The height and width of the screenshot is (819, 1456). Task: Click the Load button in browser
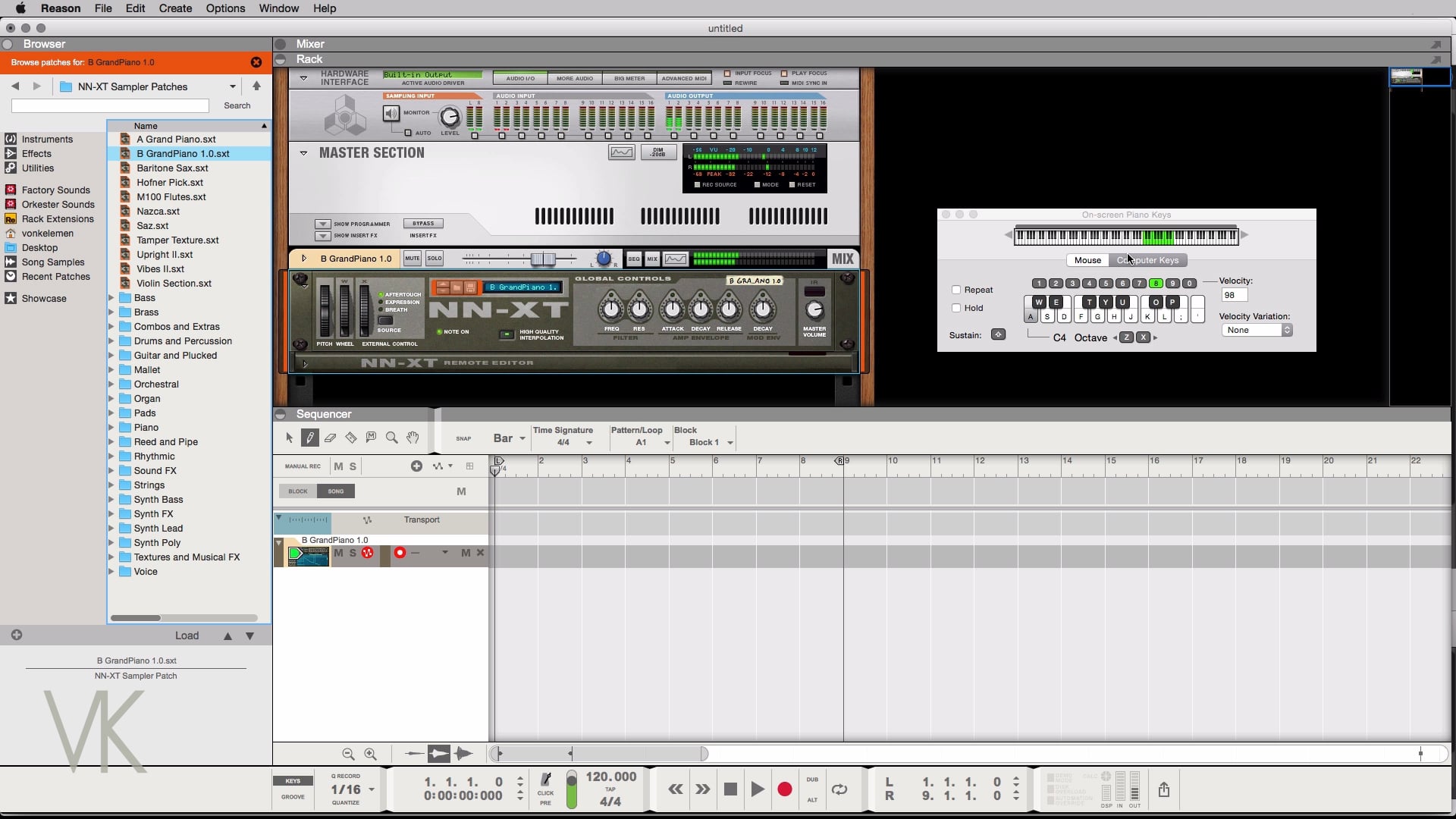(187, 635)
